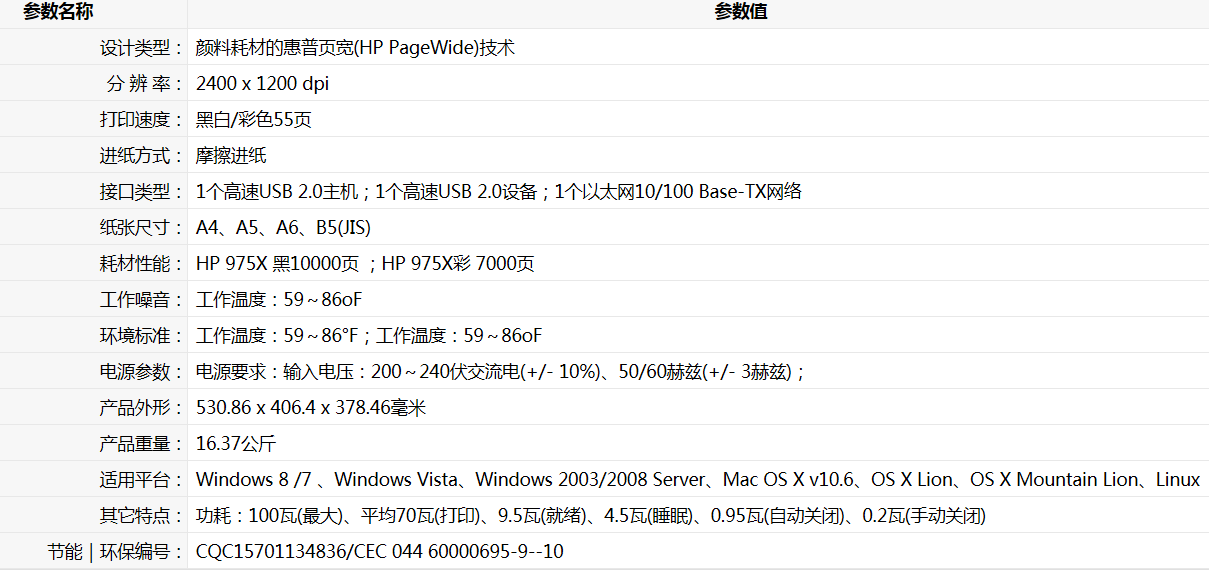Screen dimensions: 1209x579
Task: Select the 分辨率 label
Action: point(143,83)
